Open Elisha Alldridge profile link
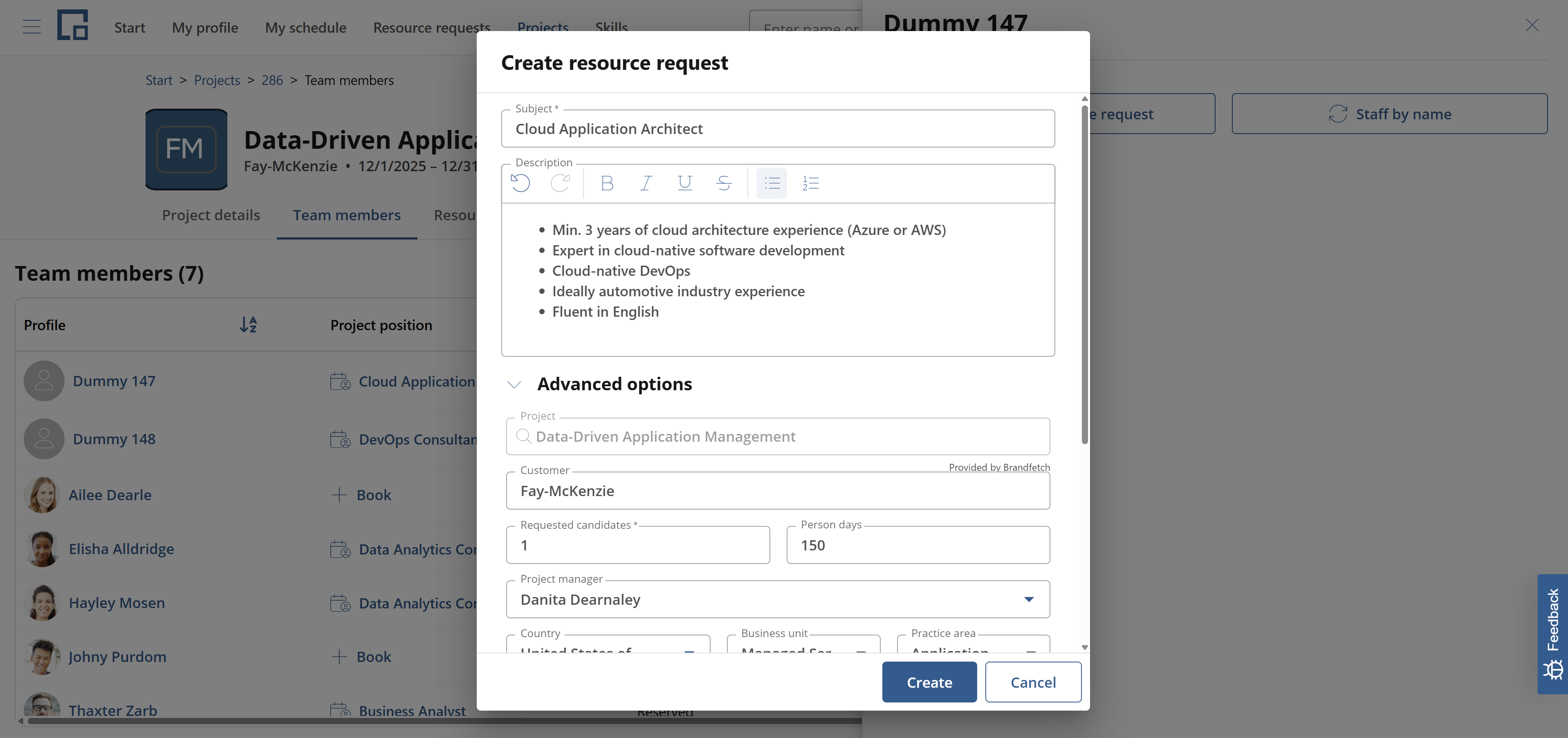The width and height of the screenshot is (1568, 738). (121, 549)
